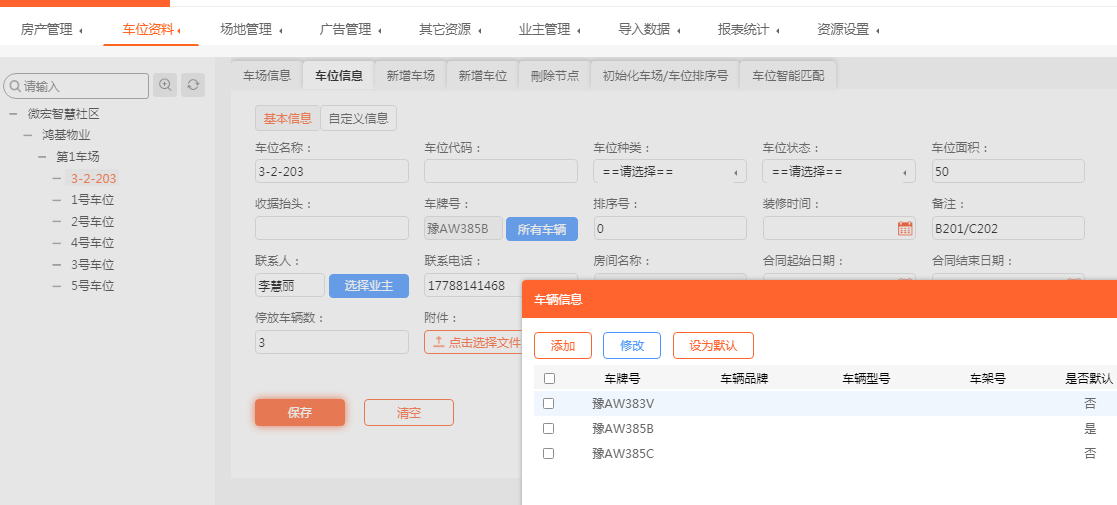
Task: Click the refresh icon next to search box
Action: [193, 85]
